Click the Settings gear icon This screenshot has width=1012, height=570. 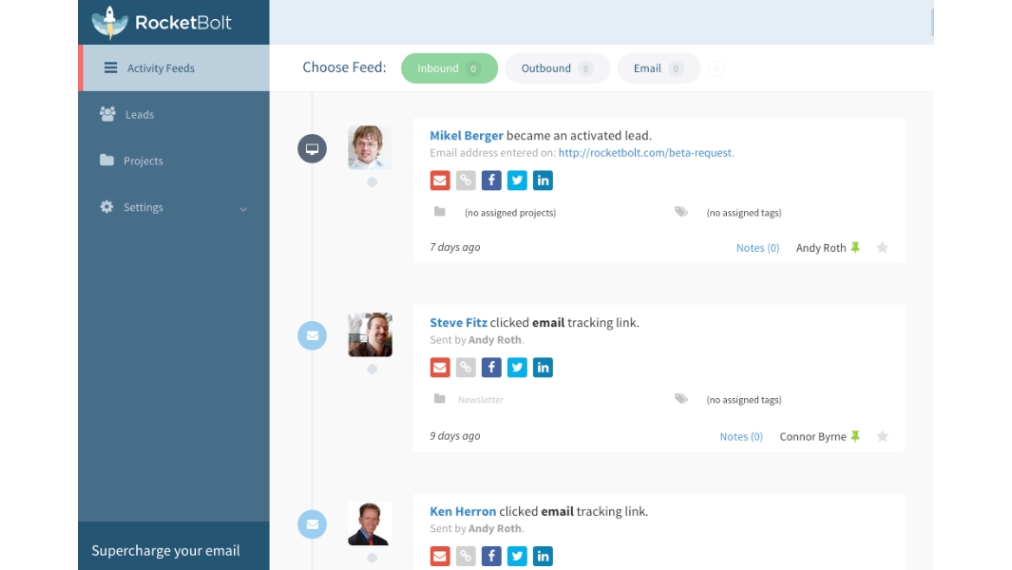point(106,207)
